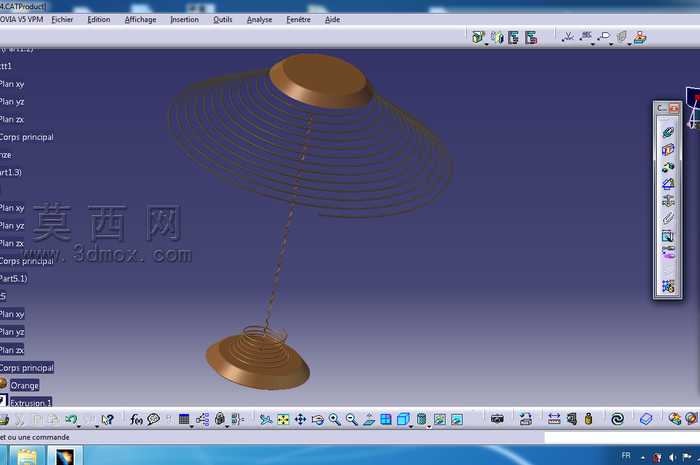This screenshot has height=465, width=700.
Task: Select the Measure Inertia tool
Action: click(x=588, y=419)
